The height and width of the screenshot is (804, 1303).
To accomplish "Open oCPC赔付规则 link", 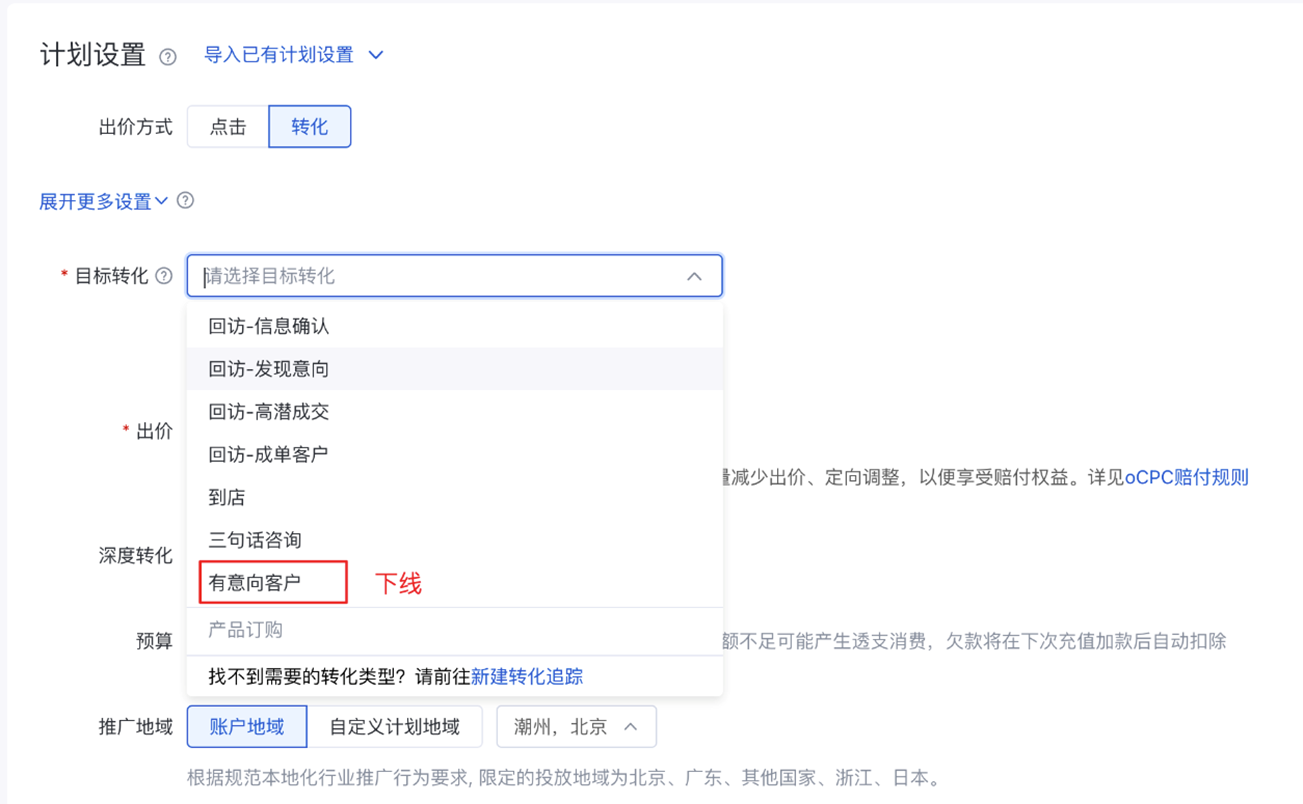I will (x=1187, y=477).
